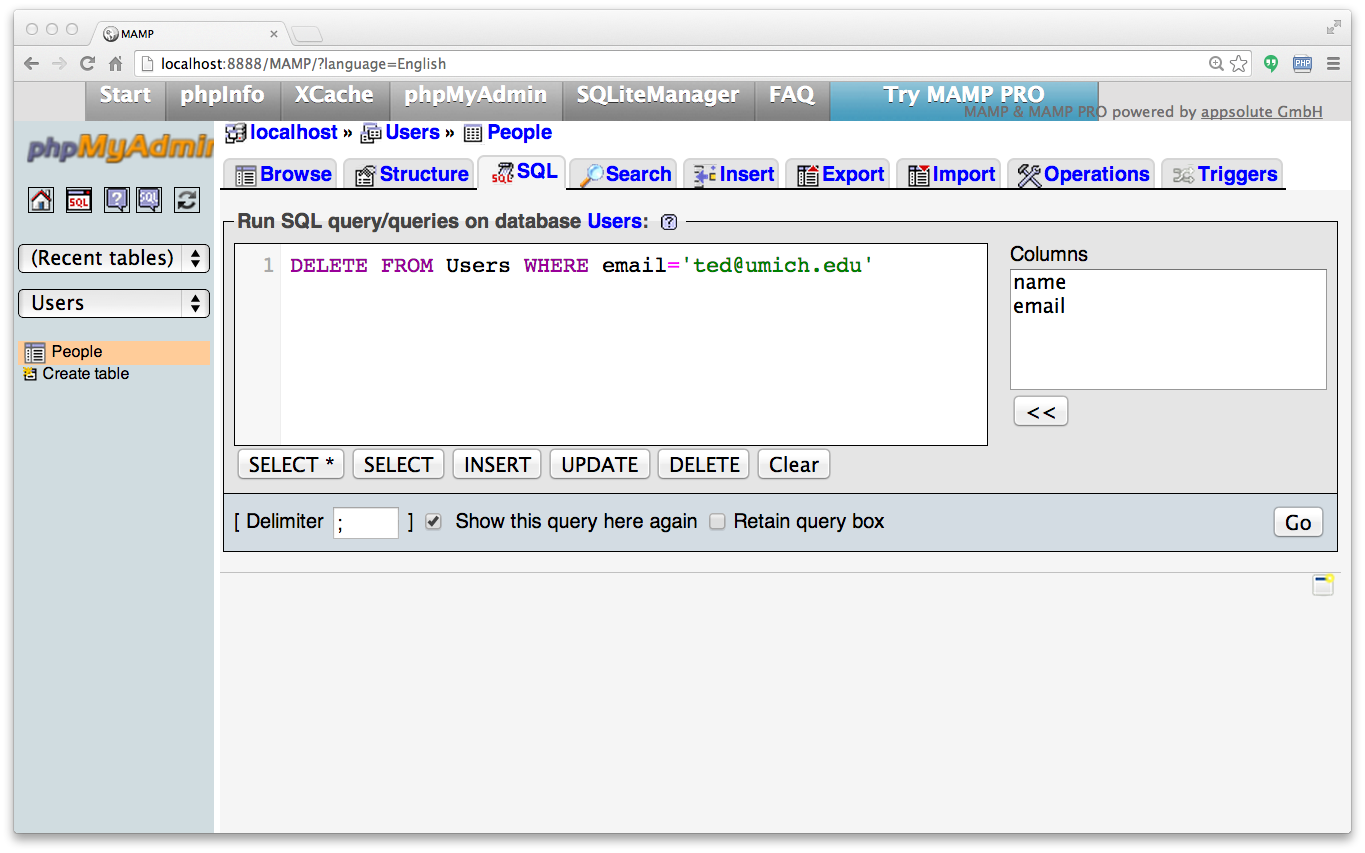The image size is (1365, 853).
Task: Open phpMyAdmin documentation icon
Action: tap(117, 200)
